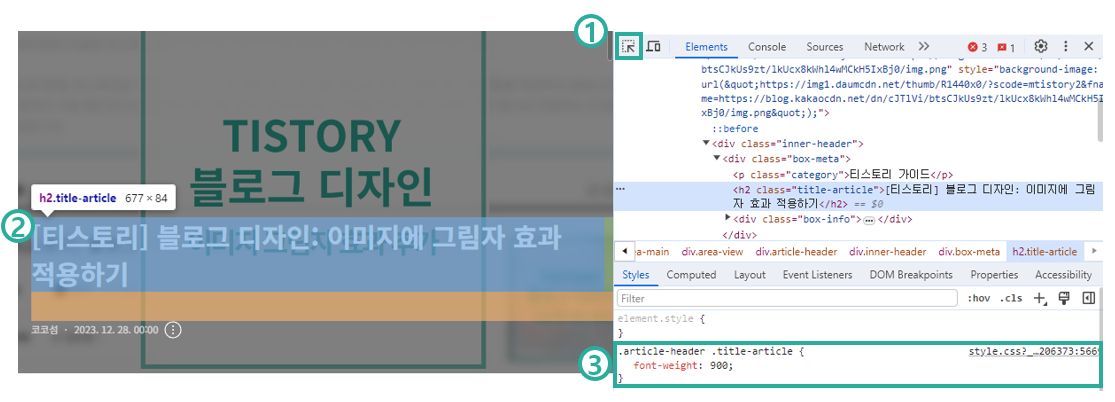Switch to the Elements tab

(x=706, y=47)
